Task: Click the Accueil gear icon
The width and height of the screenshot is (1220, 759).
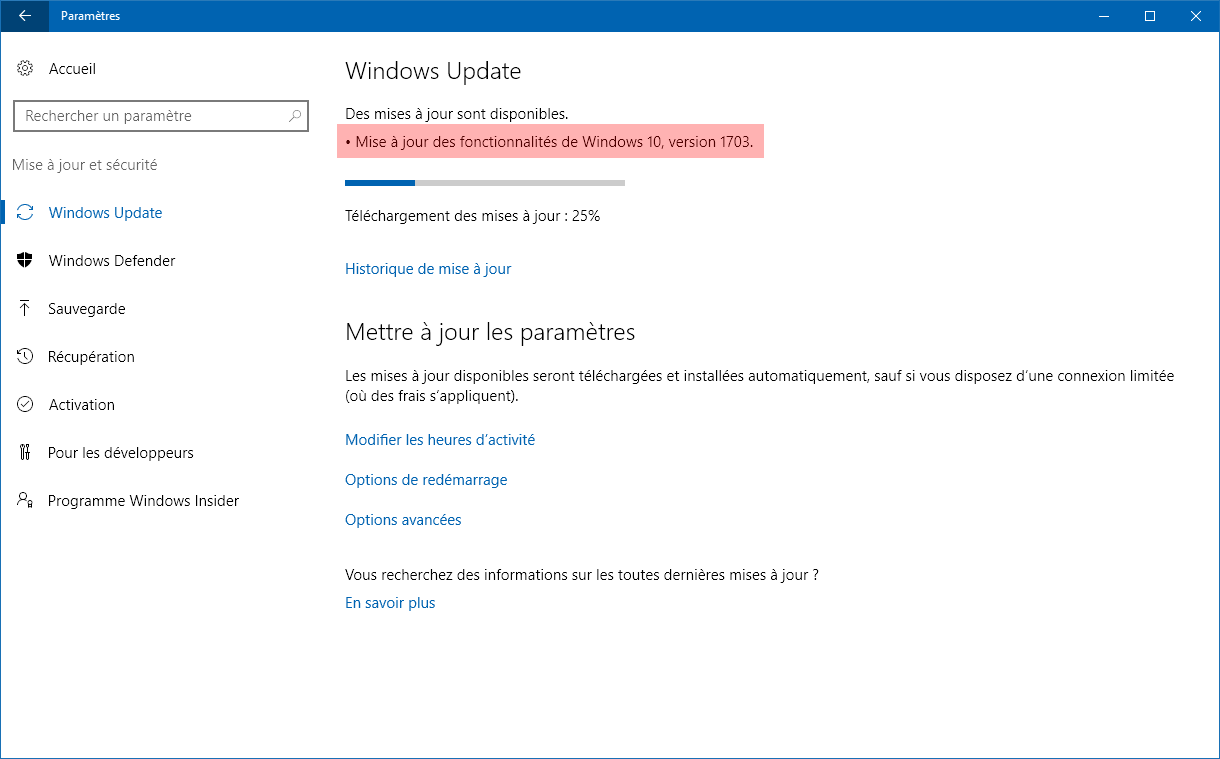Action: 25,69
